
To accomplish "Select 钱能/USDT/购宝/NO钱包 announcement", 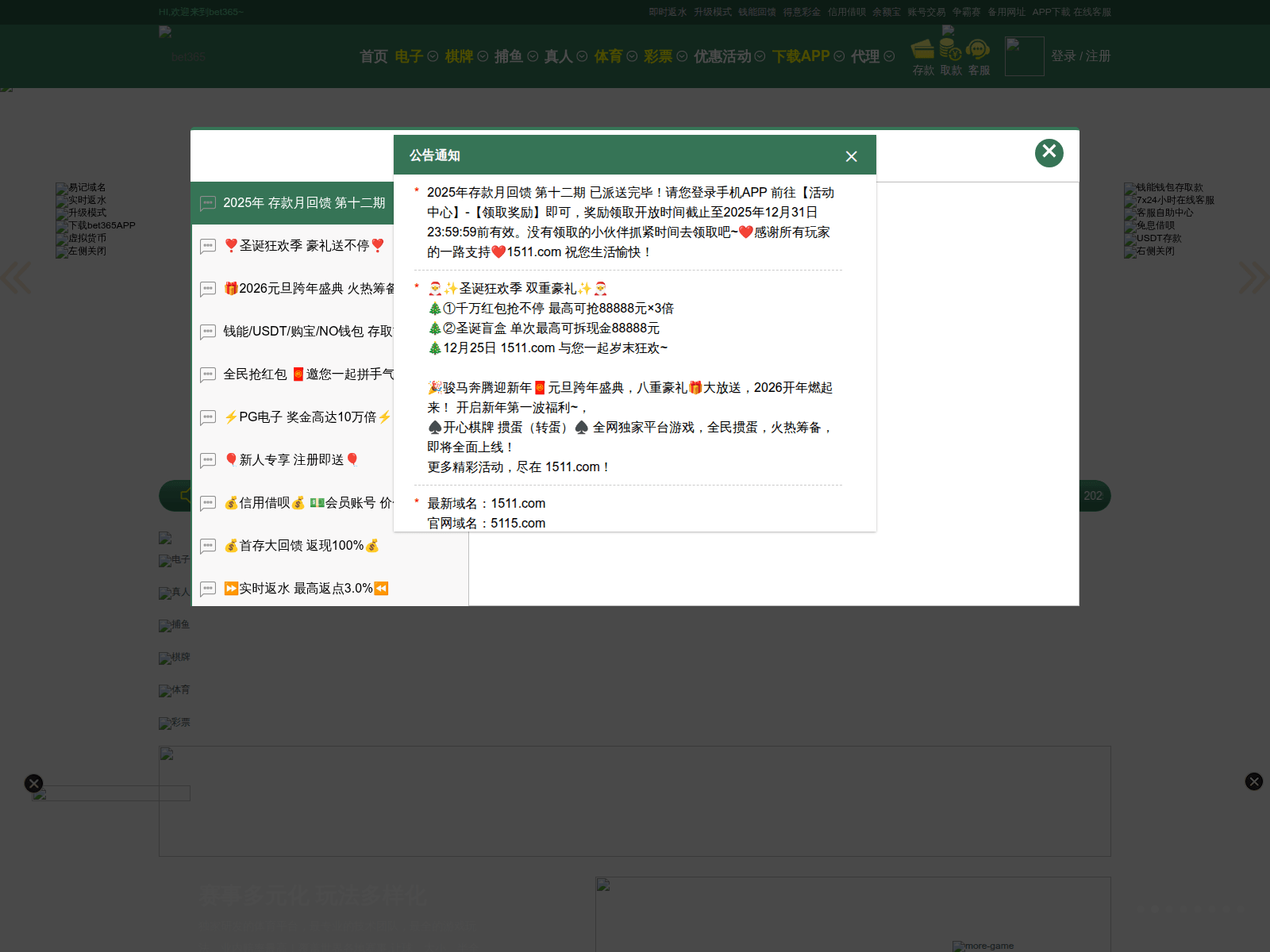I will 292,332.
